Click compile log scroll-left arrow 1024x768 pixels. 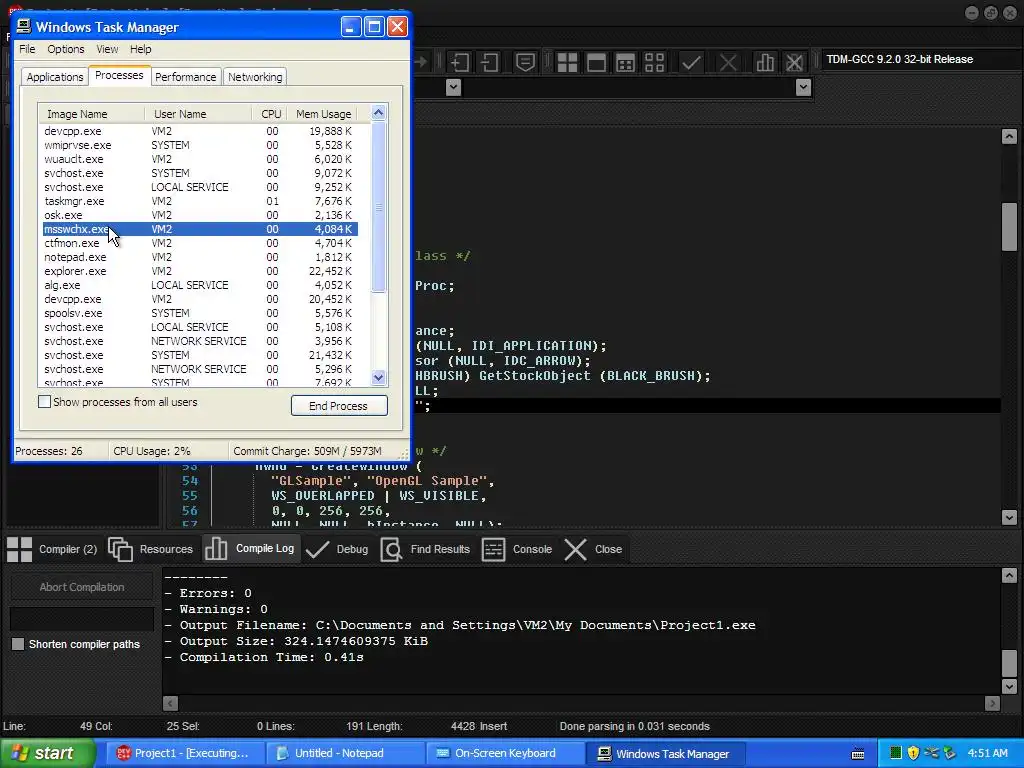pos(170,703)
